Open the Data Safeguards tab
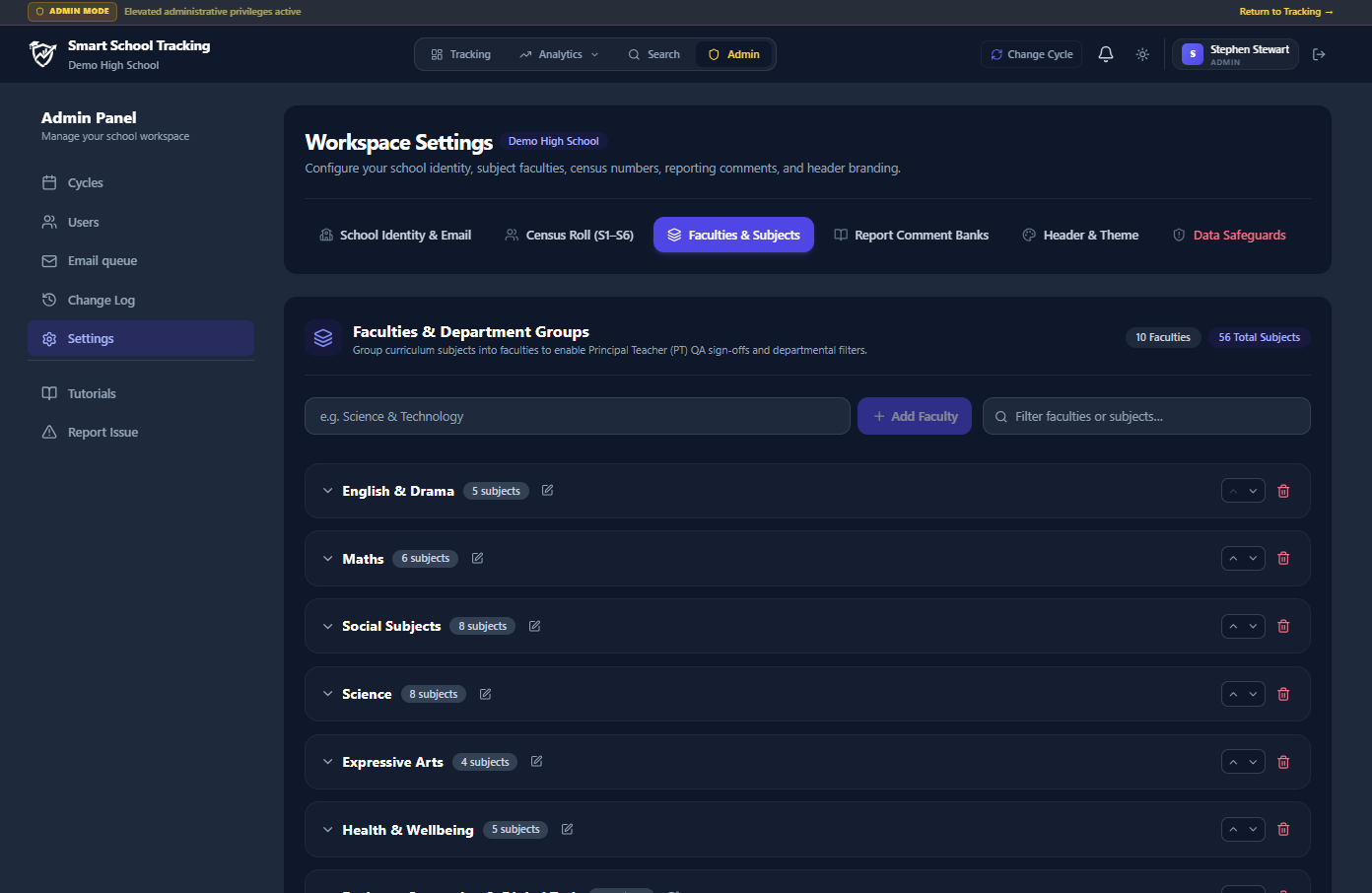Screen dimensions: 1372x893 click(1229, 235)
